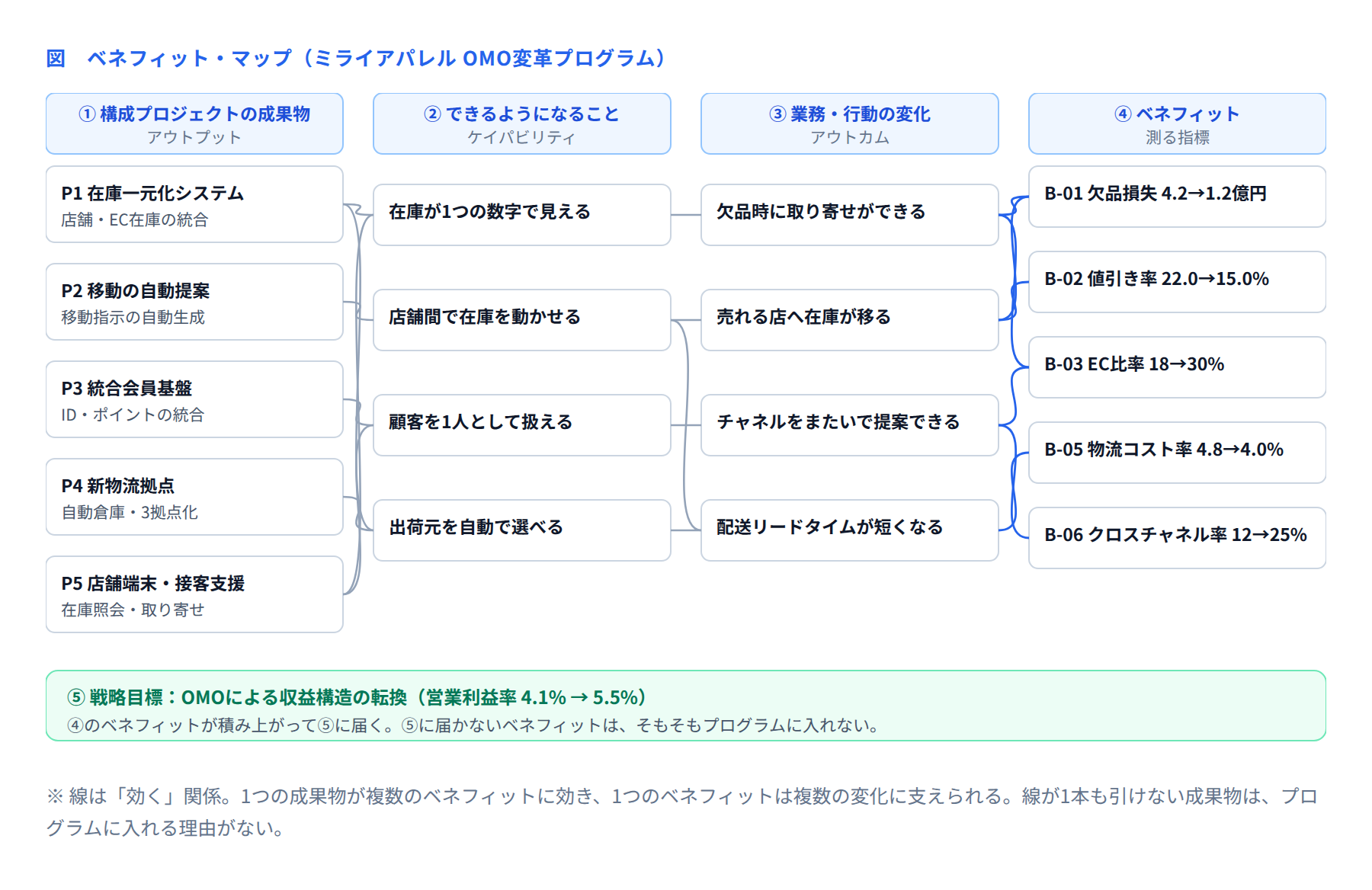Screen dimensions: 1372x890
Task: Click the ⑤ 戦略目標 heading in green banner
Action: pos(357,697)
